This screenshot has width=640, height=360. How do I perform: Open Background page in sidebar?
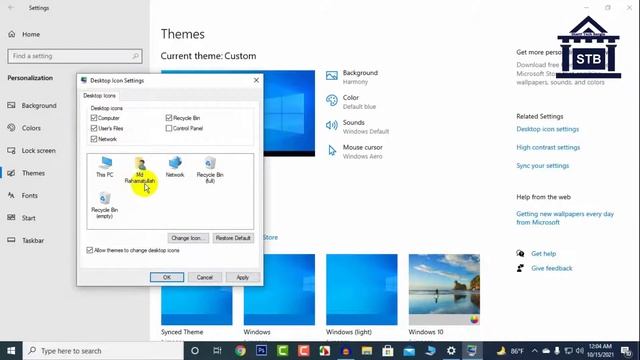[32, 105]
